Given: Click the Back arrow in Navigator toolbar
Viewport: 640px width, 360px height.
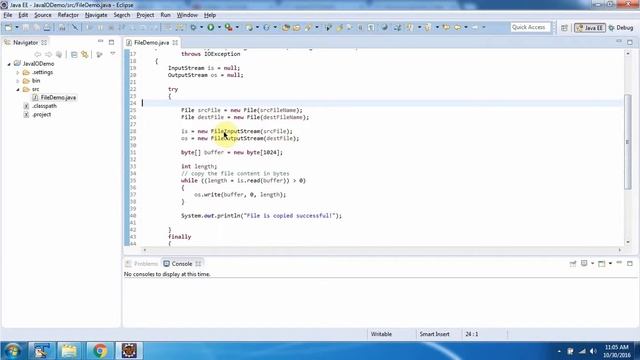Looking at the screenshot, I should [x=38, y=54].
